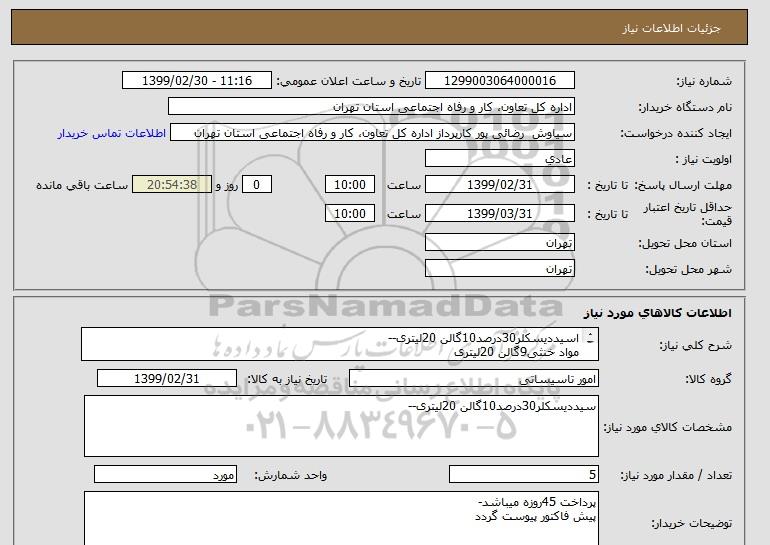This screenshot has width=770, height=545.
Task: Click the label ایجاد کننده درخواست
Action: tap(676, 133)
